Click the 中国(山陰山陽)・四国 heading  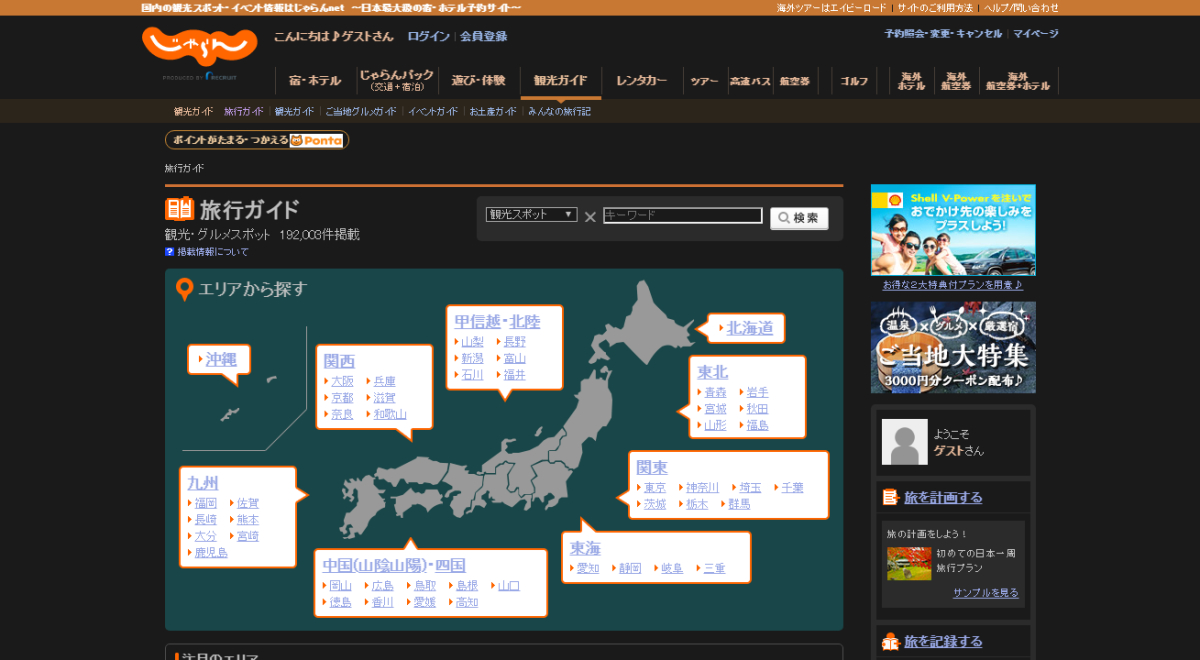tap(394, 565)
